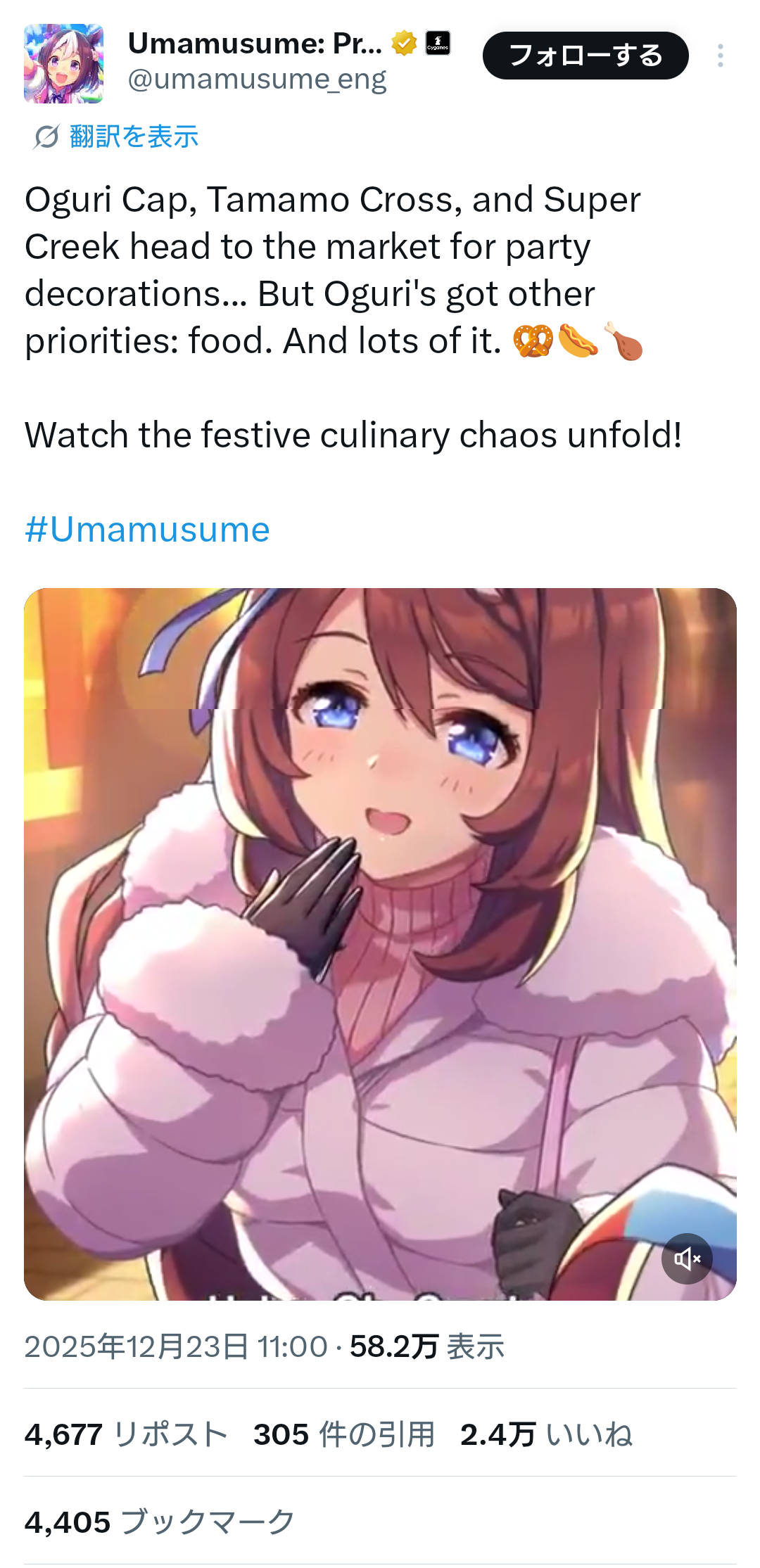Viewport: 760px width, 1568px height.
Task: Play the Super Creek video thumbnail
Action: click(x=380, y=944)
